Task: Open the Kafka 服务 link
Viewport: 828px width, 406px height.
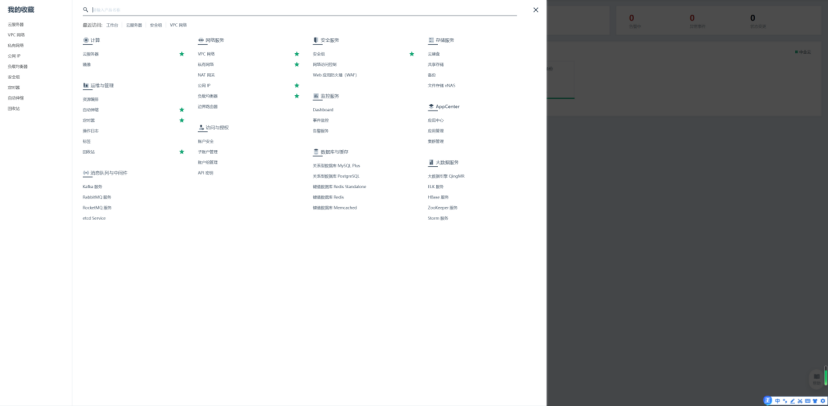Action: coord(92,186)
